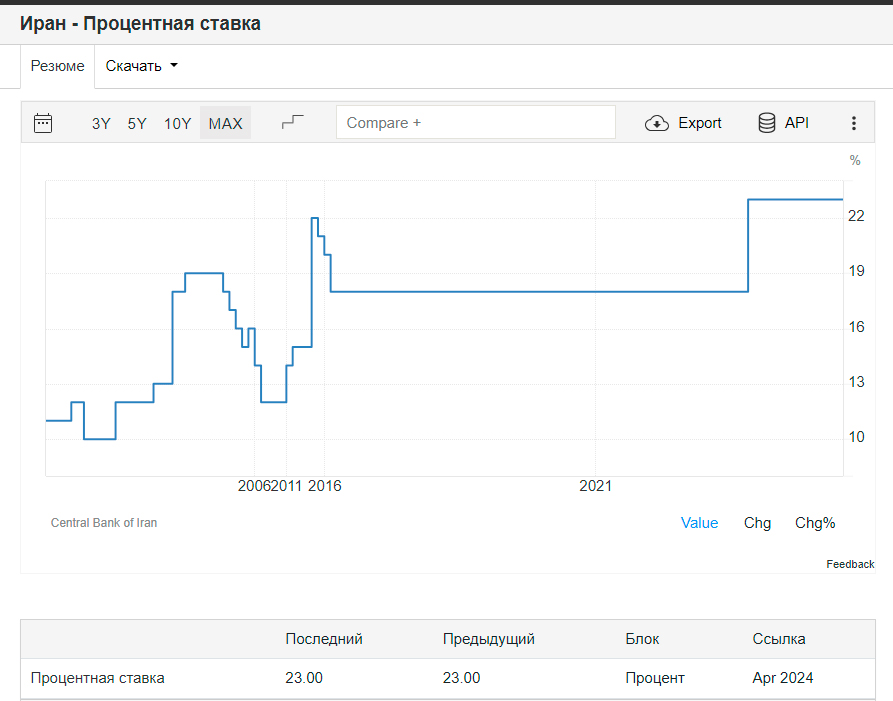893x701 pixels.
Task: Click the Иран - Процентная ставка heading
Action: (x=140, y=23)
